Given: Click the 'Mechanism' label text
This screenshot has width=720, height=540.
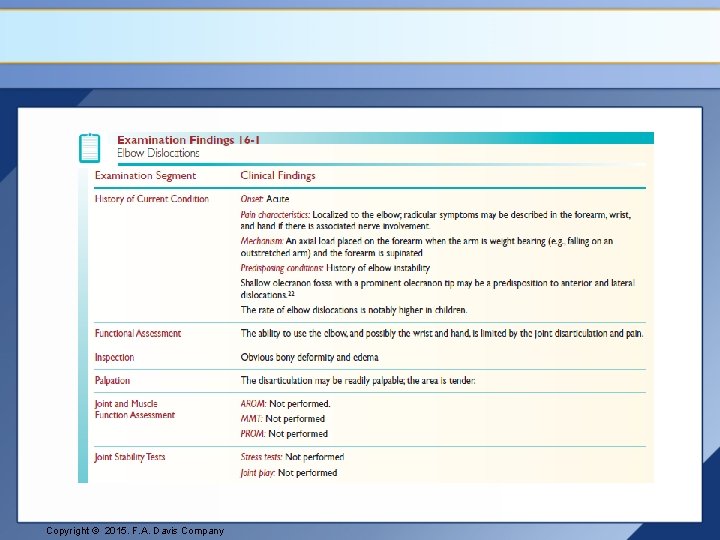Looking at the screenshot, I should [262, 241].
